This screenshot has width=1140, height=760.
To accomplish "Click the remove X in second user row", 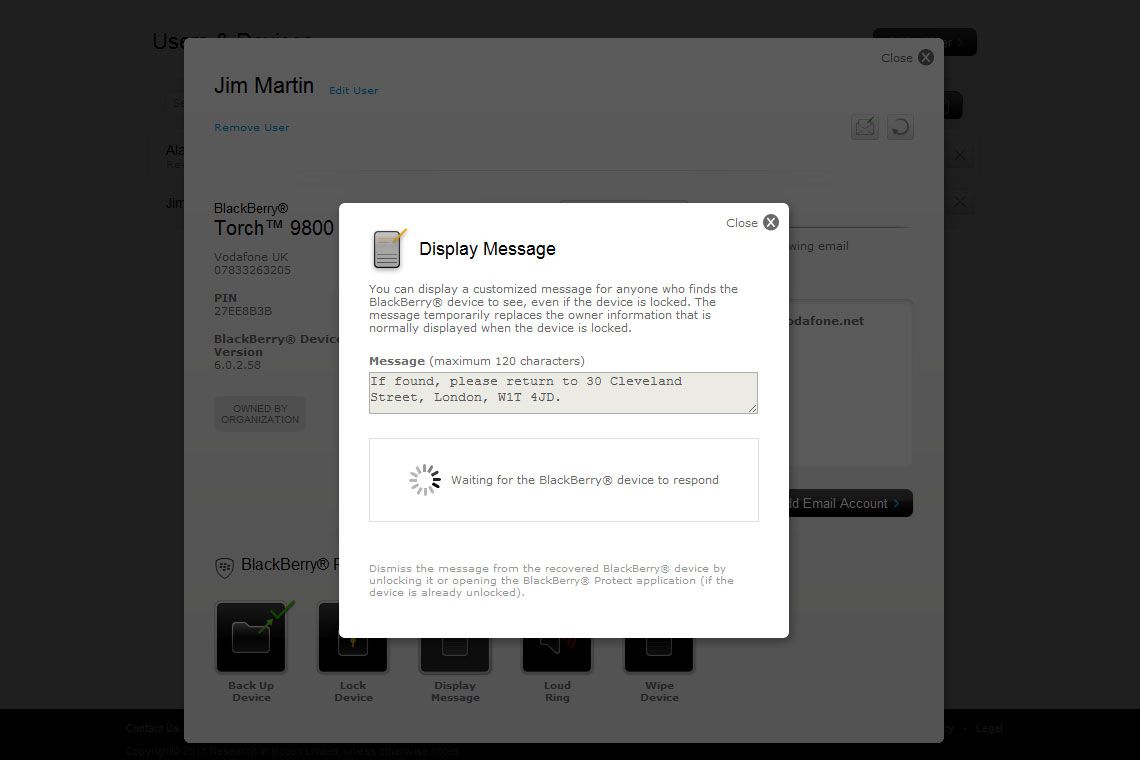I will click(x=960, y=201).
